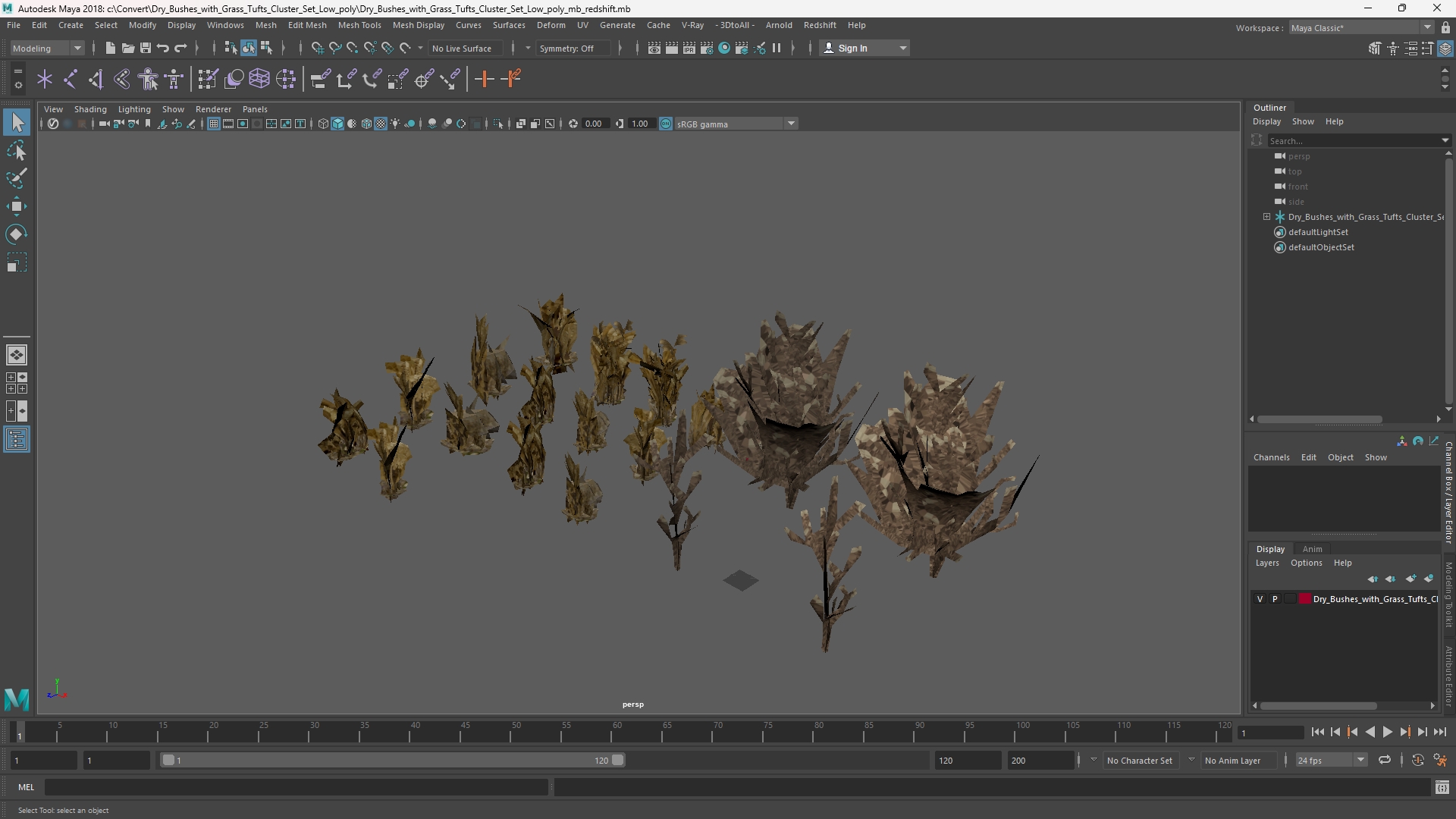Open the Edit Mesh menu
The height and width of the screenshot is (819, 1456).
point(307,25)
